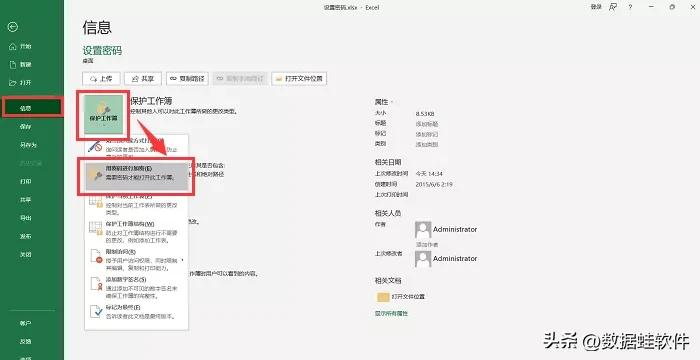Image resolution: width=700 pixels, height=360 pixels.
Task: Expand 限制访问(R) restrict access submenu
Action: (x=137, y=260)
